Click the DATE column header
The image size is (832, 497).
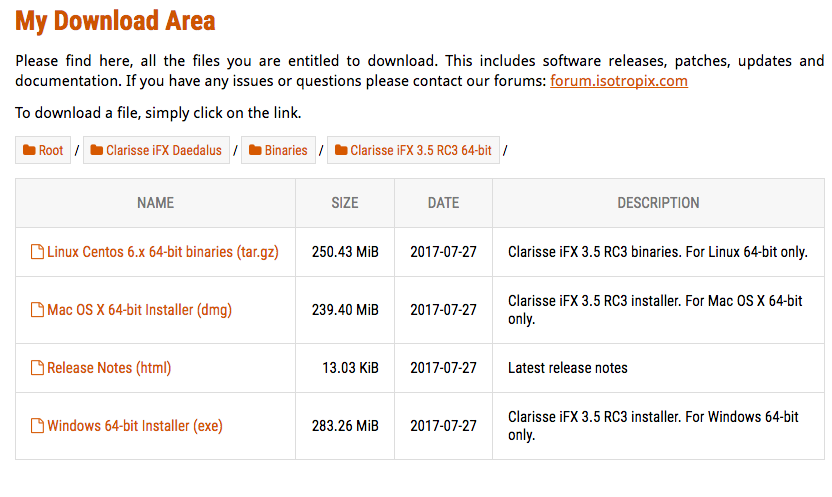pos(444,203)
